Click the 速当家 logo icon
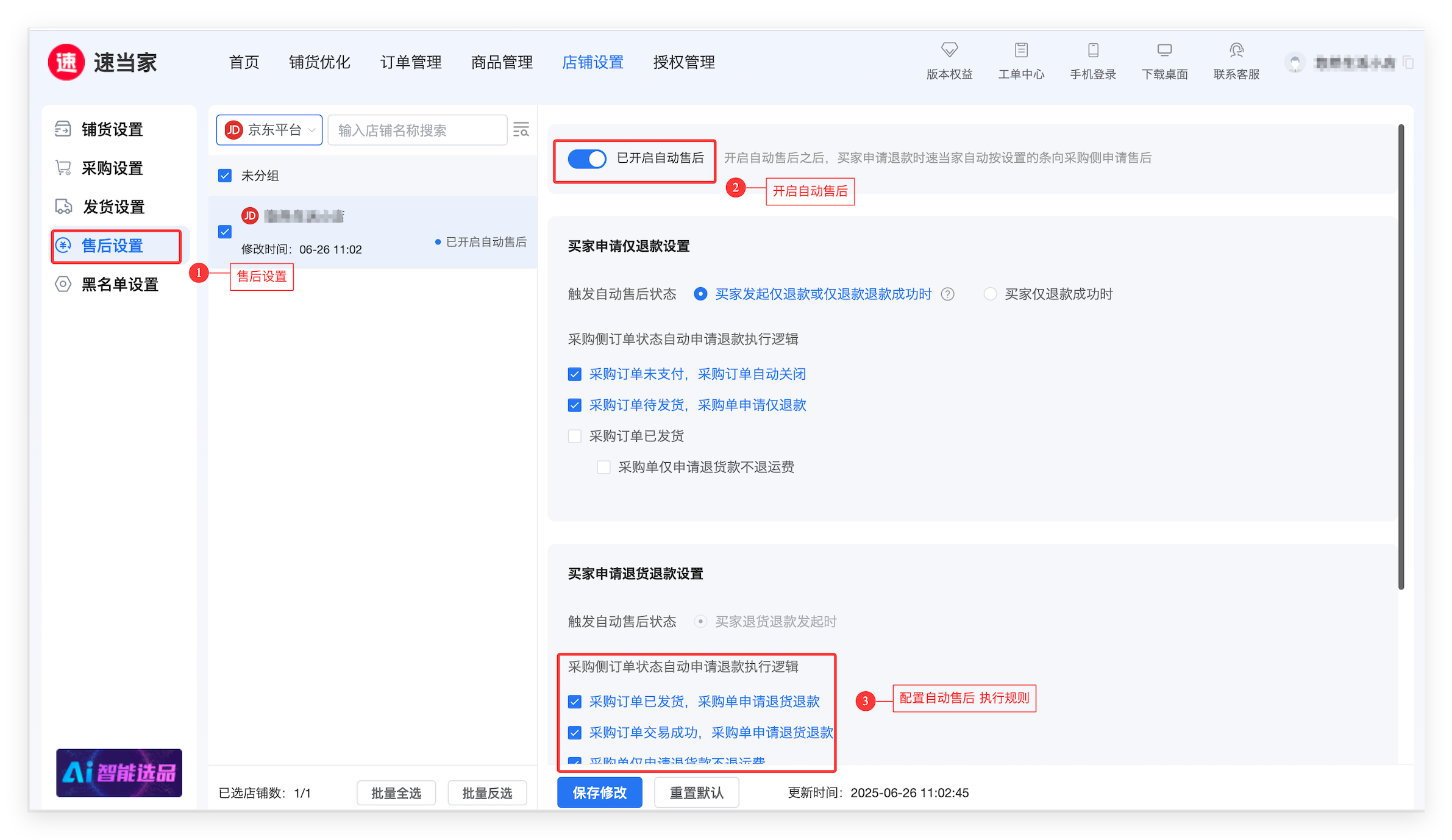The height and width of the screenshot is (840, 1452). pyautogui.click(x=66, y=62)
